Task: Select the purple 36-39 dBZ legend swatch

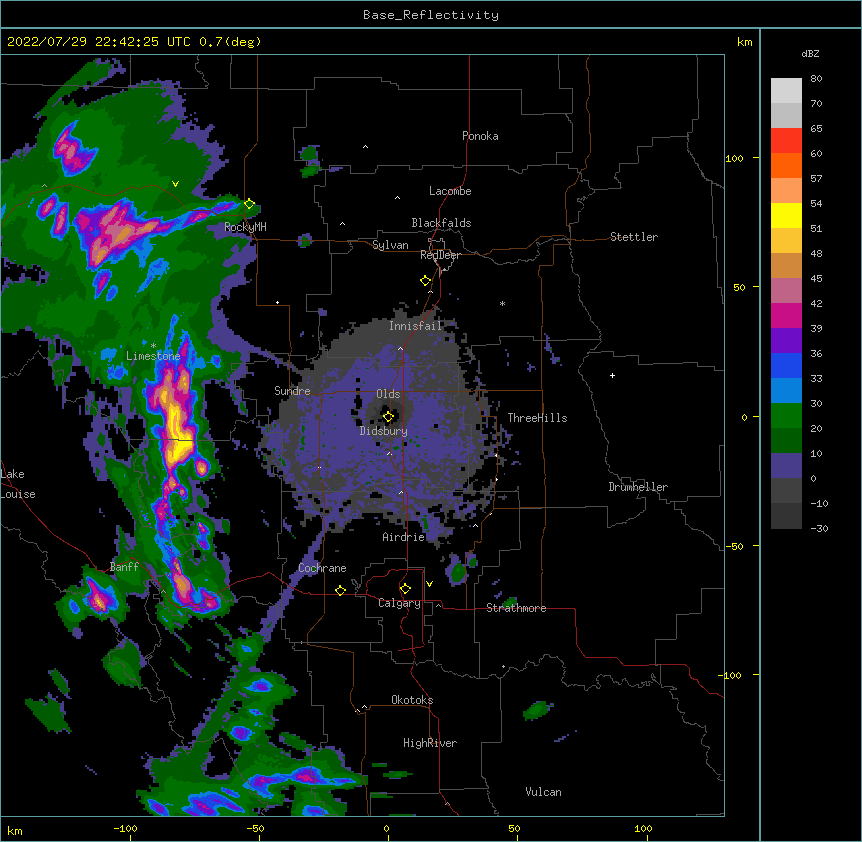Action: [786, 341]
